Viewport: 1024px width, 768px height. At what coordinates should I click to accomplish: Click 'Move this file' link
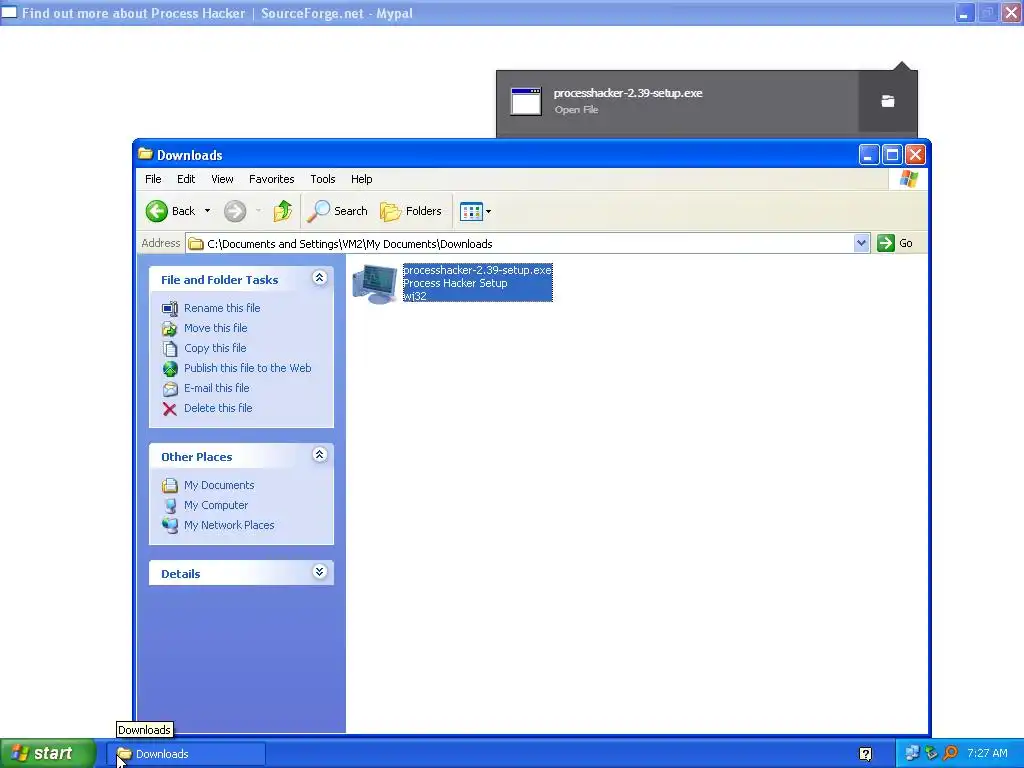pos(216,328)
